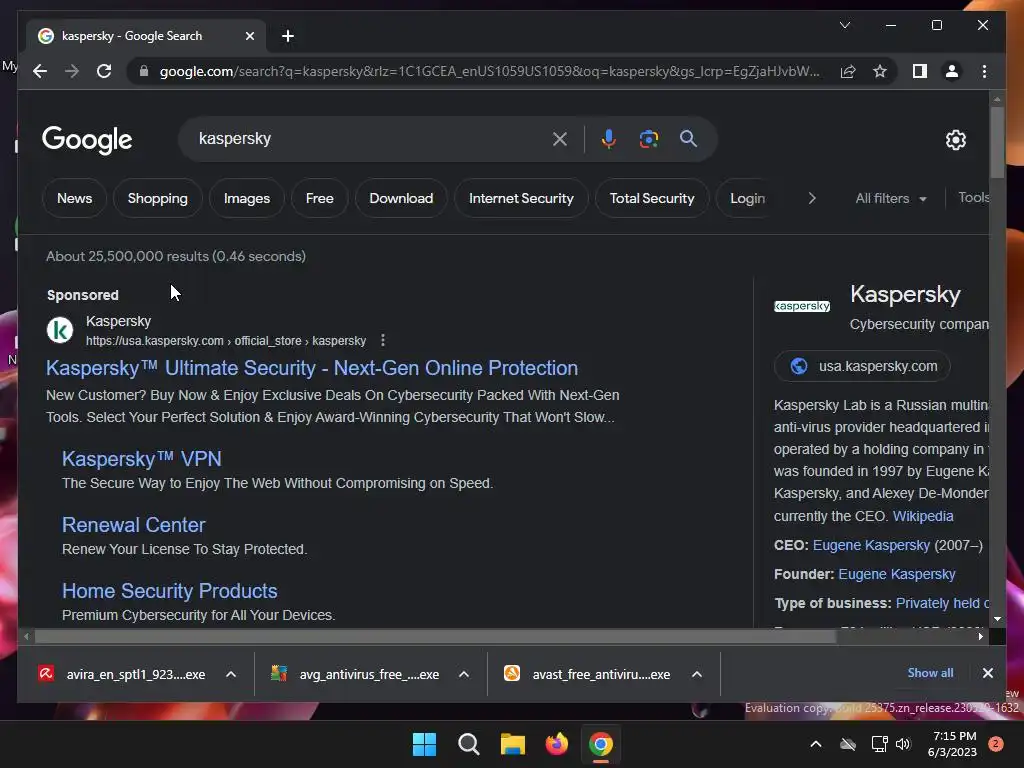Image resolution: width=1024 pixels, height=768 pixels.
Task: Click the Kaspersky K favicon in the ad
Action: pyautogui.click(x=60, y=330)
